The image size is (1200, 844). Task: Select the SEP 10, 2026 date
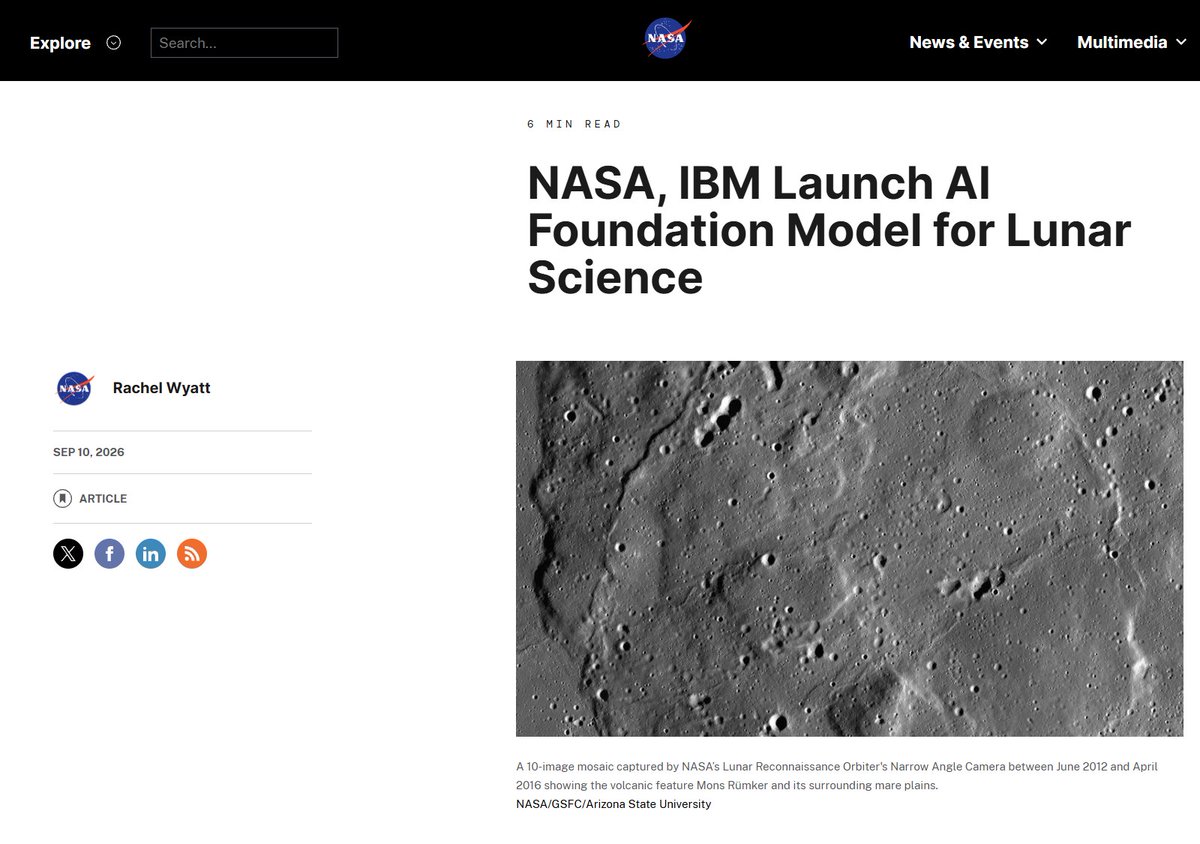(89, 452)
